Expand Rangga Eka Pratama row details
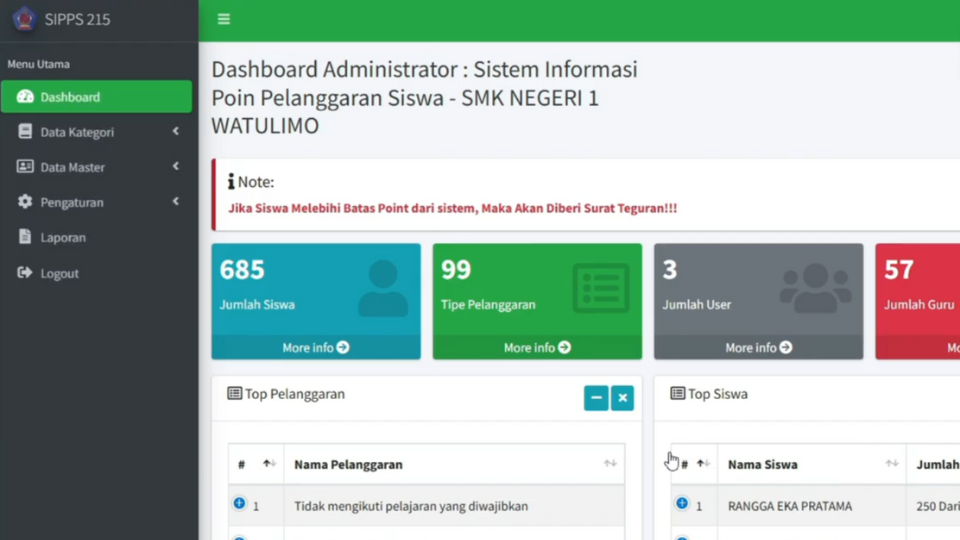 tap(682, 504)
